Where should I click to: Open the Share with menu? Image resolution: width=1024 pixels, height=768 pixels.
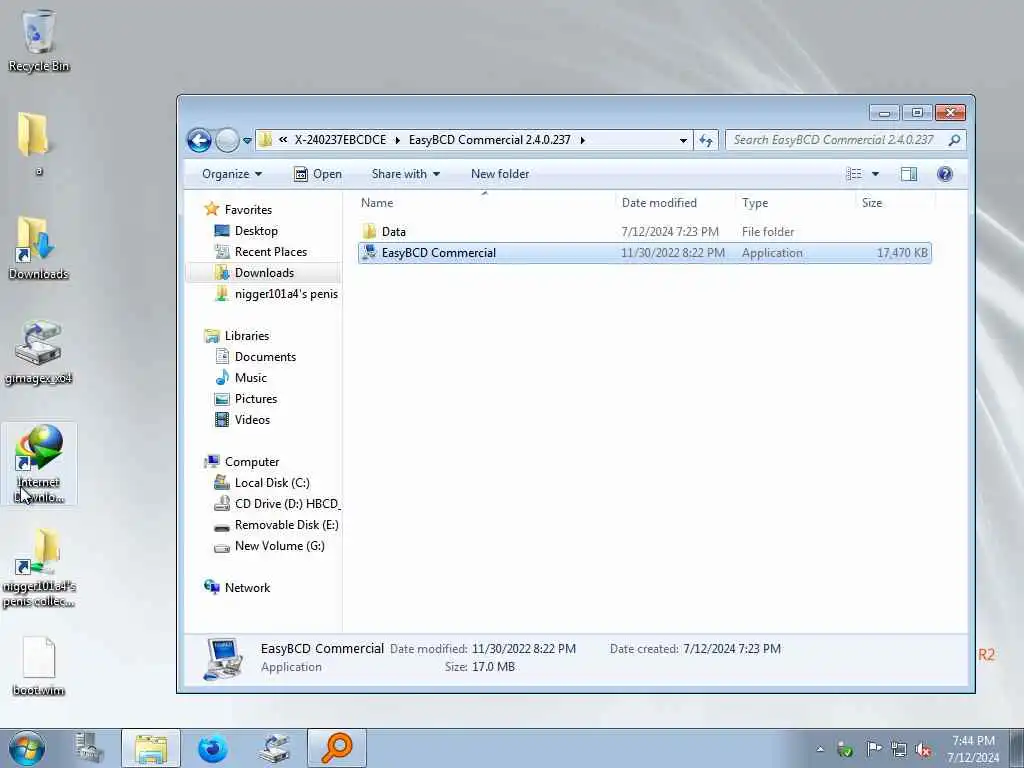406,174
